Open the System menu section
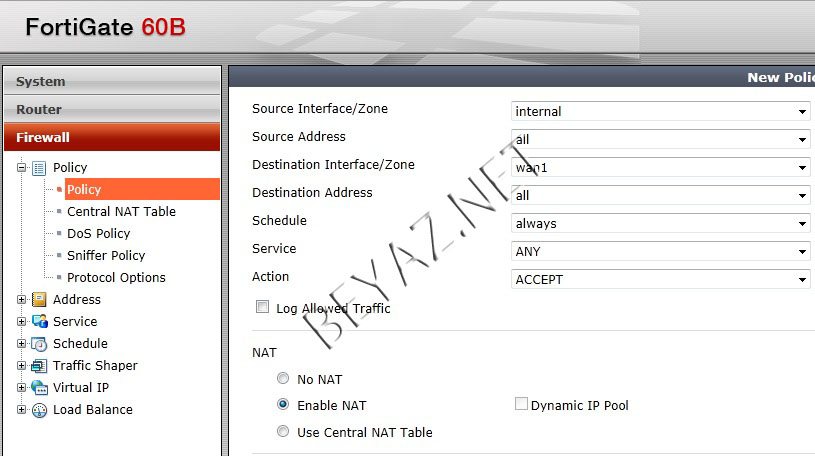Viewport: 815px width, 457px height. (112, 82)
